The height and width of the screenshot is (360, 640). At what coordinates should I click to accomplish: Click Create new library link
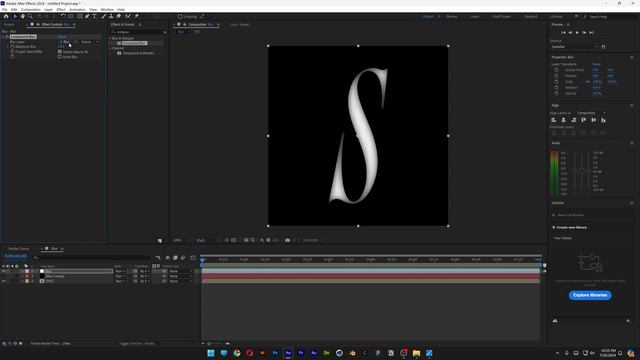[570, 227]
